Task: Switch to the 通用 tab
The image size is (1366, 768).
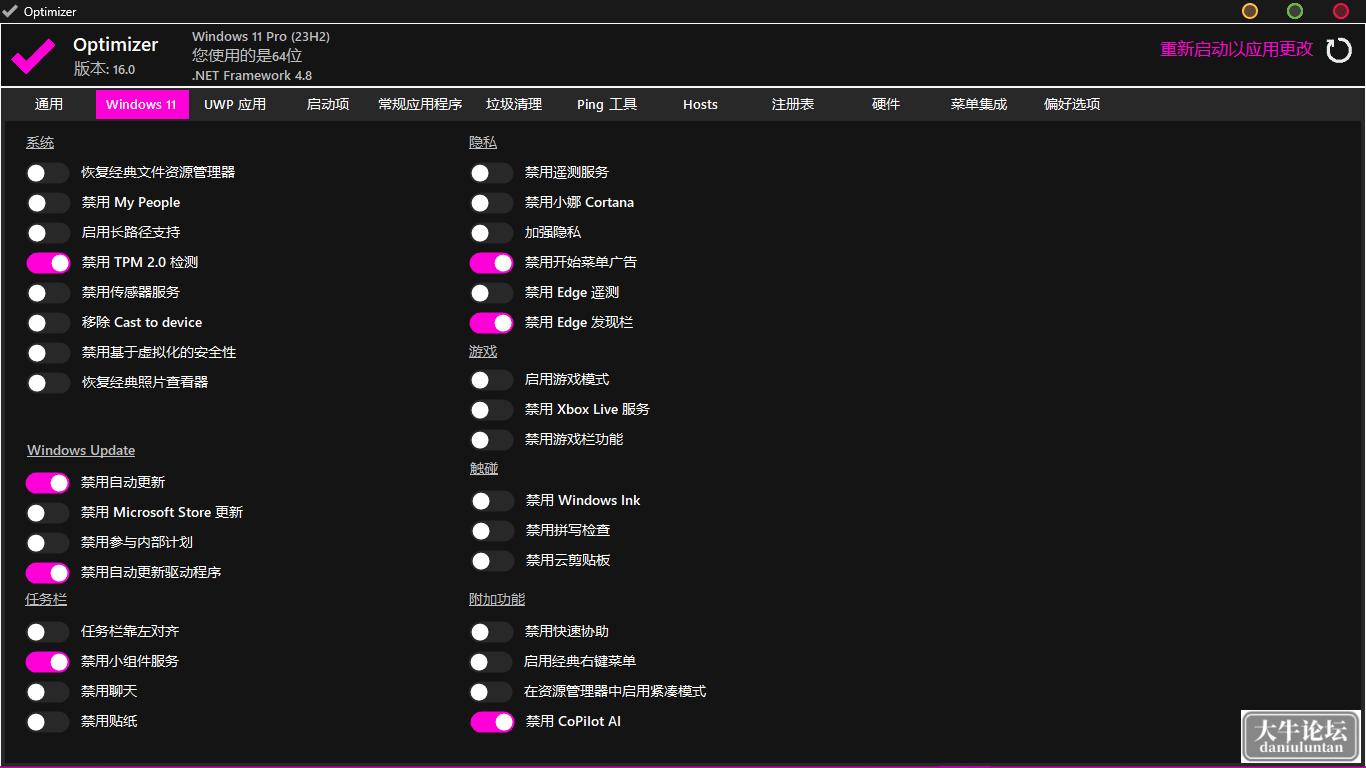Action: point(49,104)
